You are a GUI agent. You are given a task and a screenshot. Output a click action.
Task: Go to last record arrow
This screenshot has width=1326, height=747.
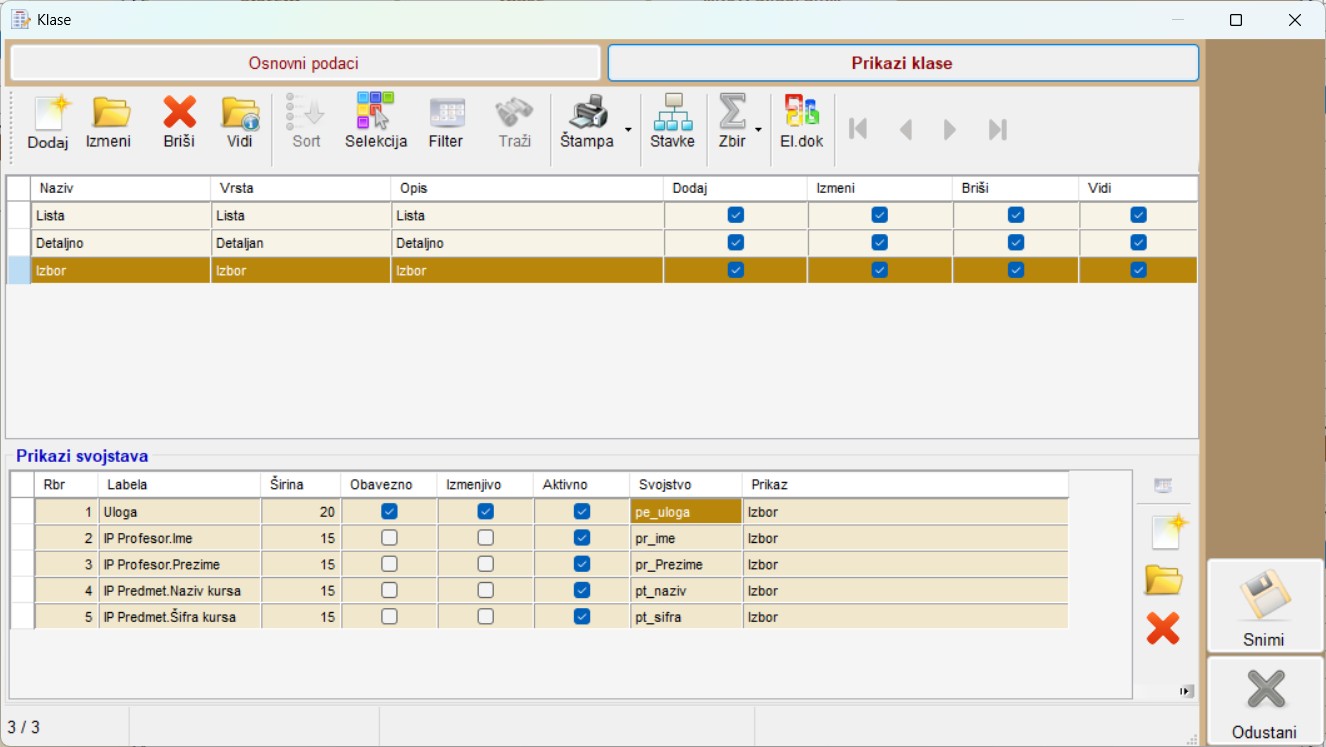[997, 129]
